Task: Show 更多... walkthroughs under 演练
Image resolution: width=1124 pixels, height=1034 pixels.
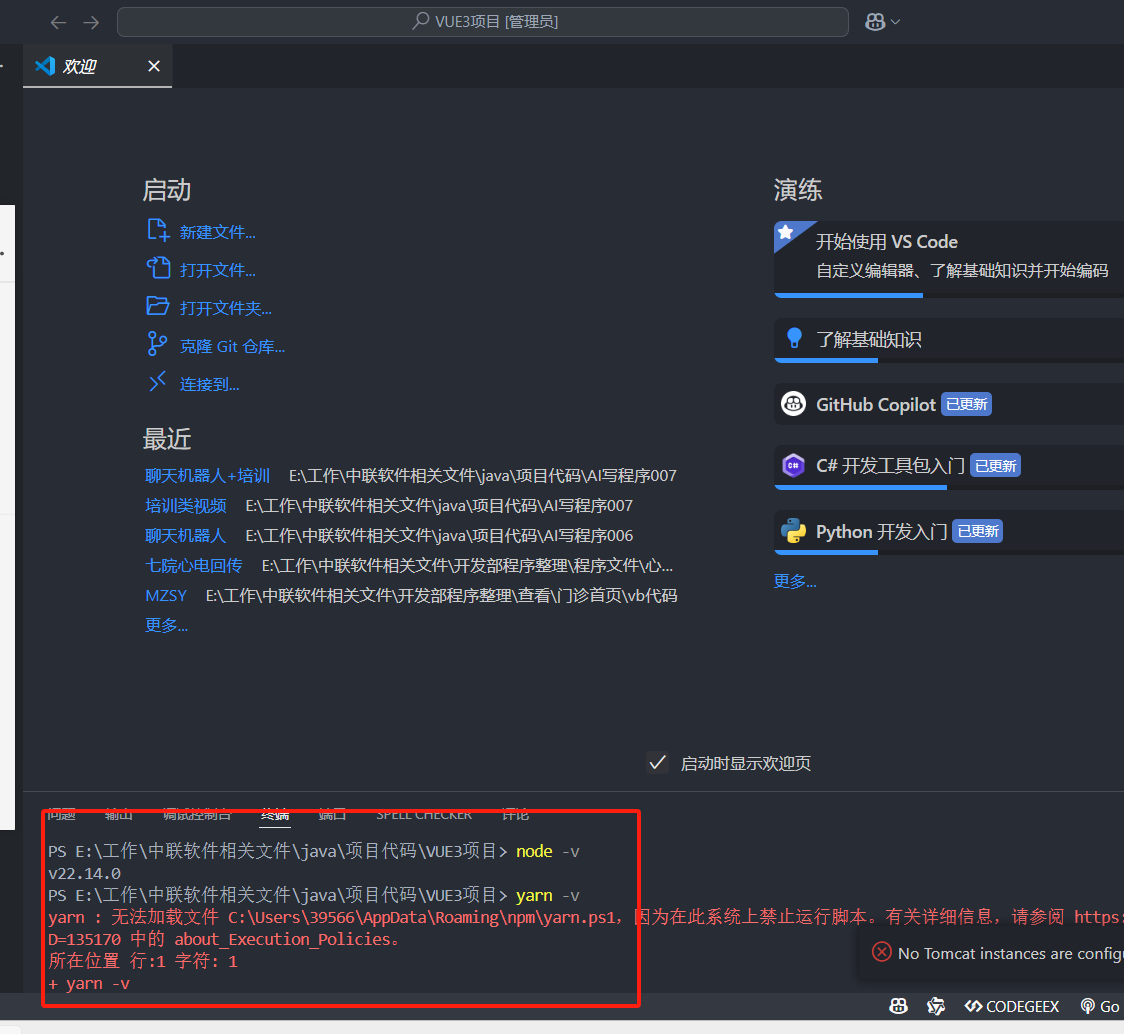Action: coord(795,581)
